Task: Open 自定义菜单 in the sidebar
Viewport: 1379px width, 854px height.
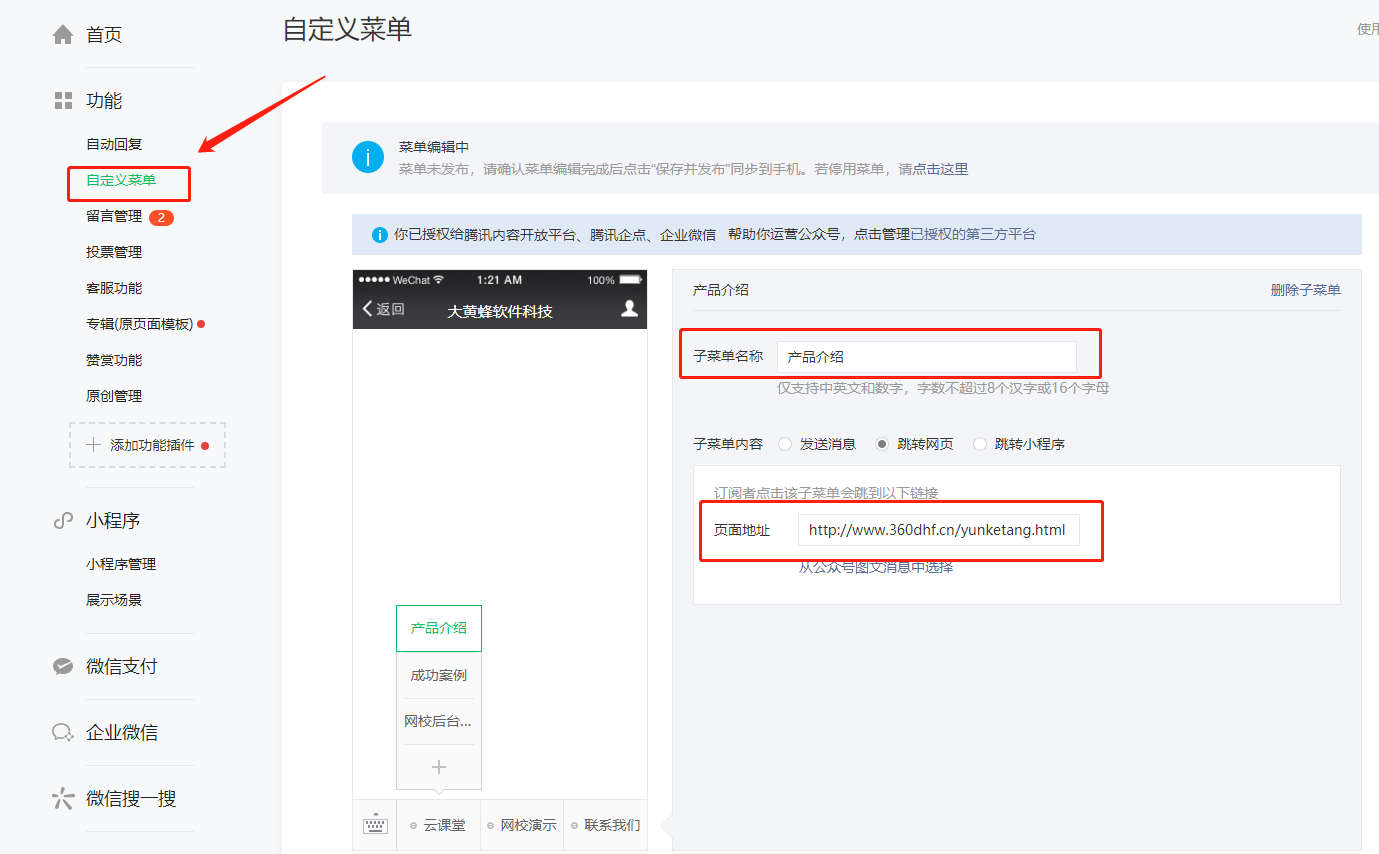Action: (x=121, y=180)
